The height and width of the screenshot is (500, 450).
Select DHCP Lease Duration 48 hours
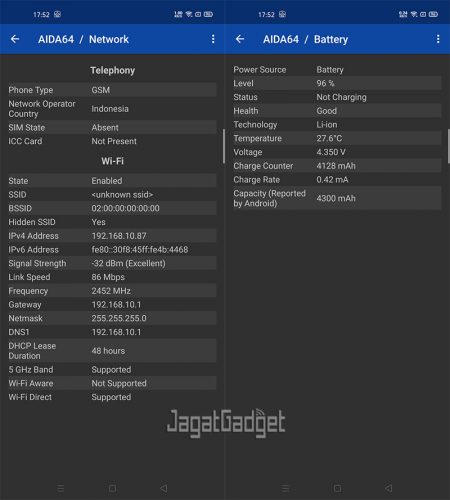pos(112,351)
